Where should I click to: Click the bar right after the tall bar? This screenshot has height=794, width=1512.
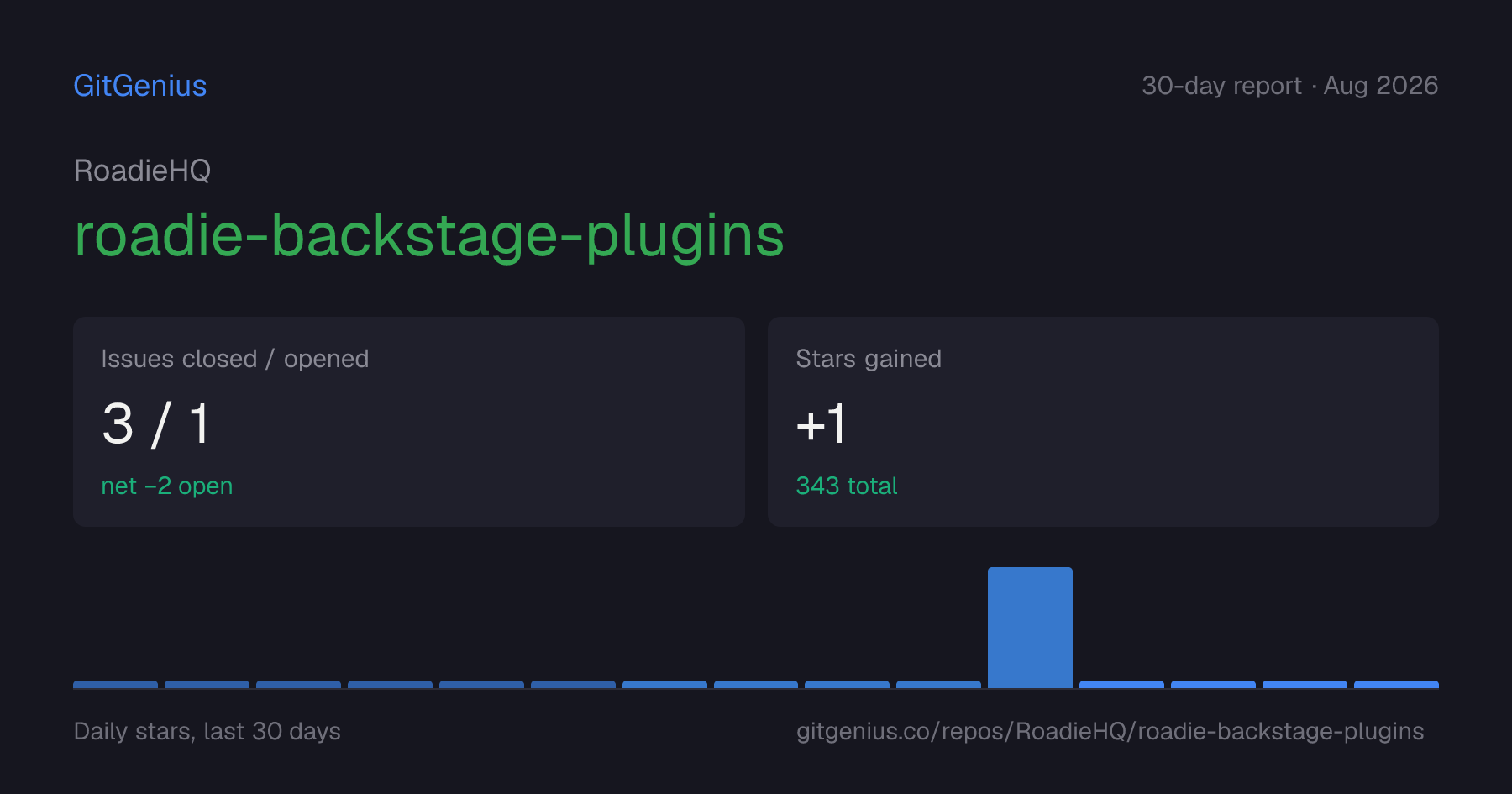(x=1121, y=685)
